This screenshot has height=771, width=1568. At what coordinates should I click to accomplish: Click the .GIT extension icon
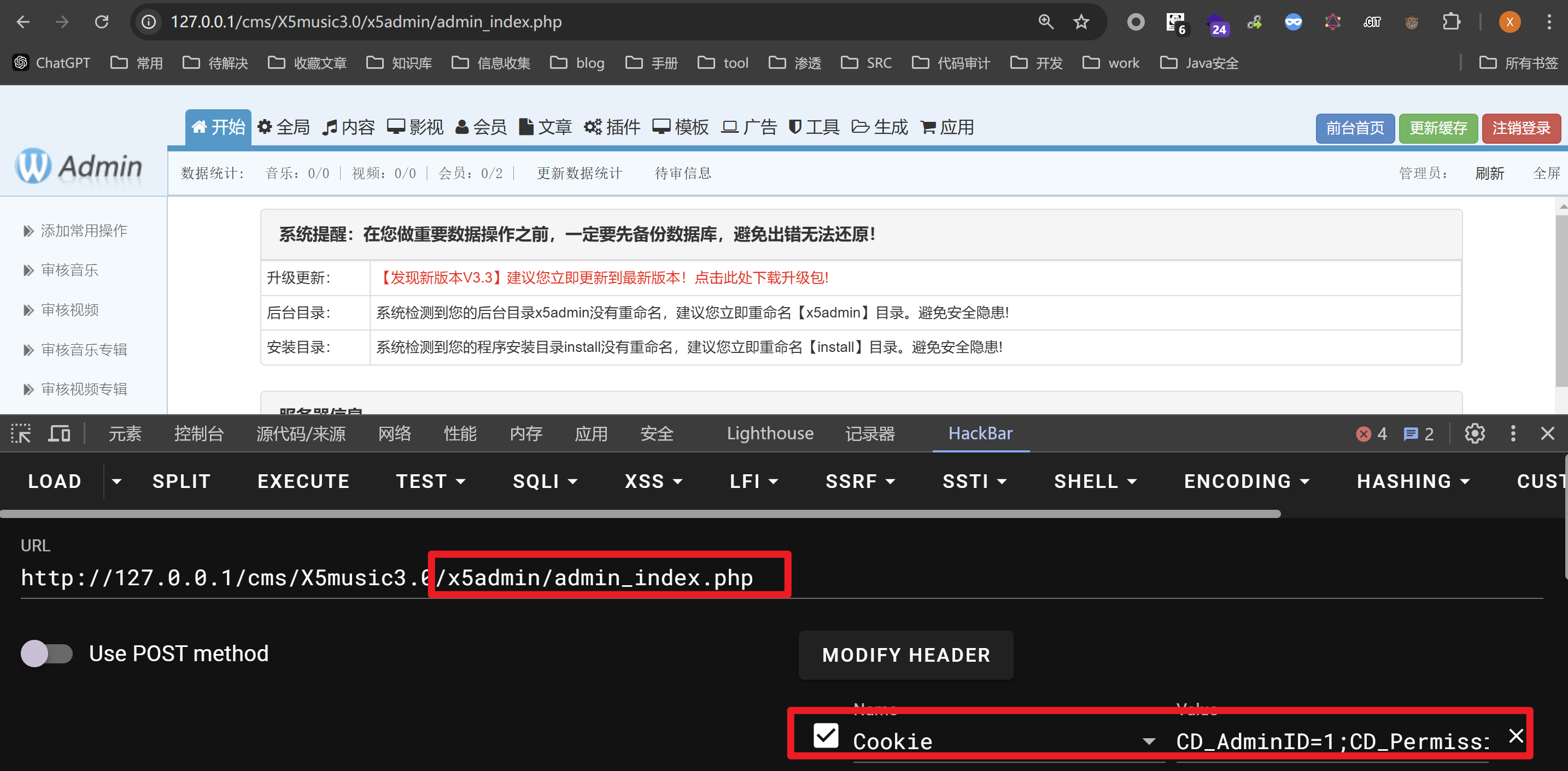coord(1372,22)
